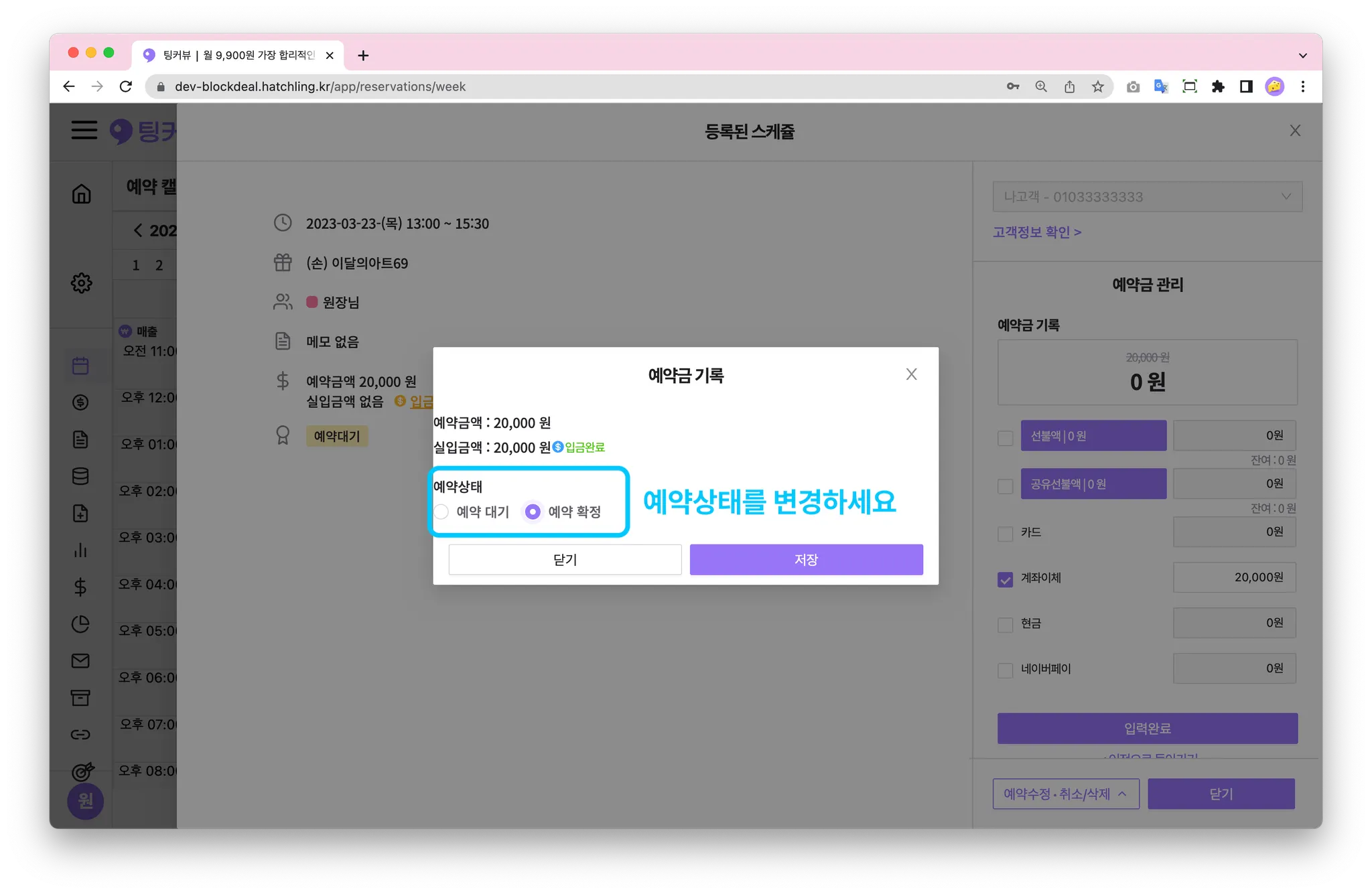Check the 카드 payment checkbox

click(1005, 534)
